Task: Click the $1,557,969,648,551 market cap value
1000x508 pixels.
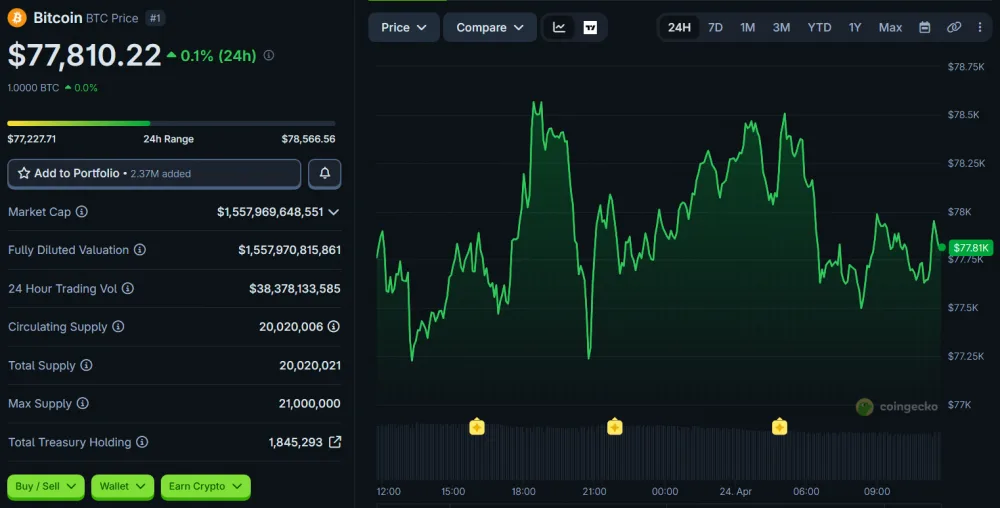Action: pyautogui.click(x=270, y=212)
